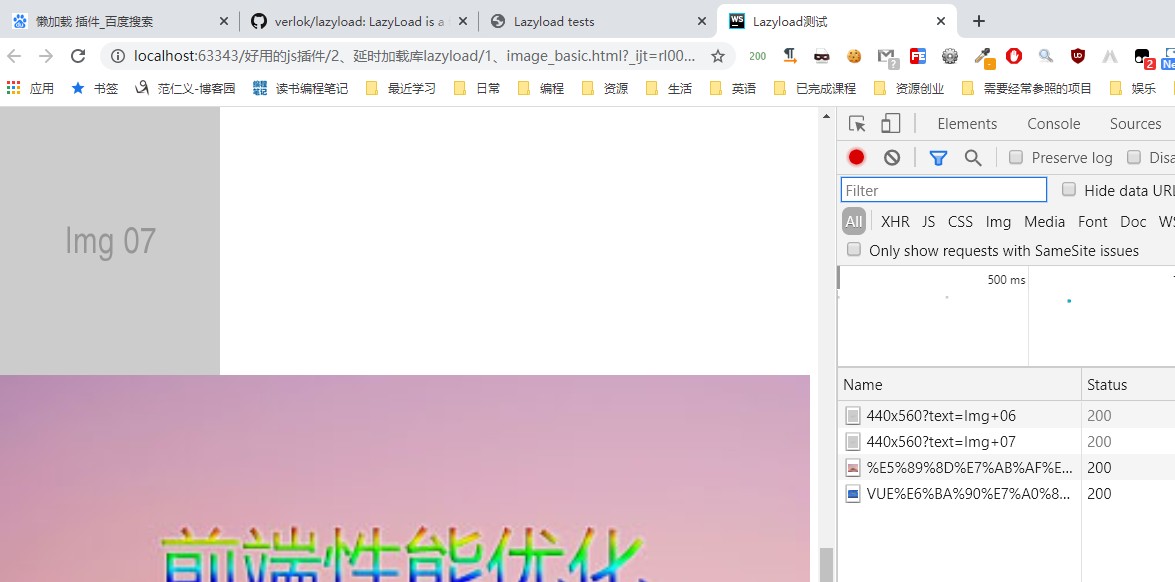This screenshot has width=1175, height=582.
Task: Open the cookie extension icon
Action: tap(854, 55)
